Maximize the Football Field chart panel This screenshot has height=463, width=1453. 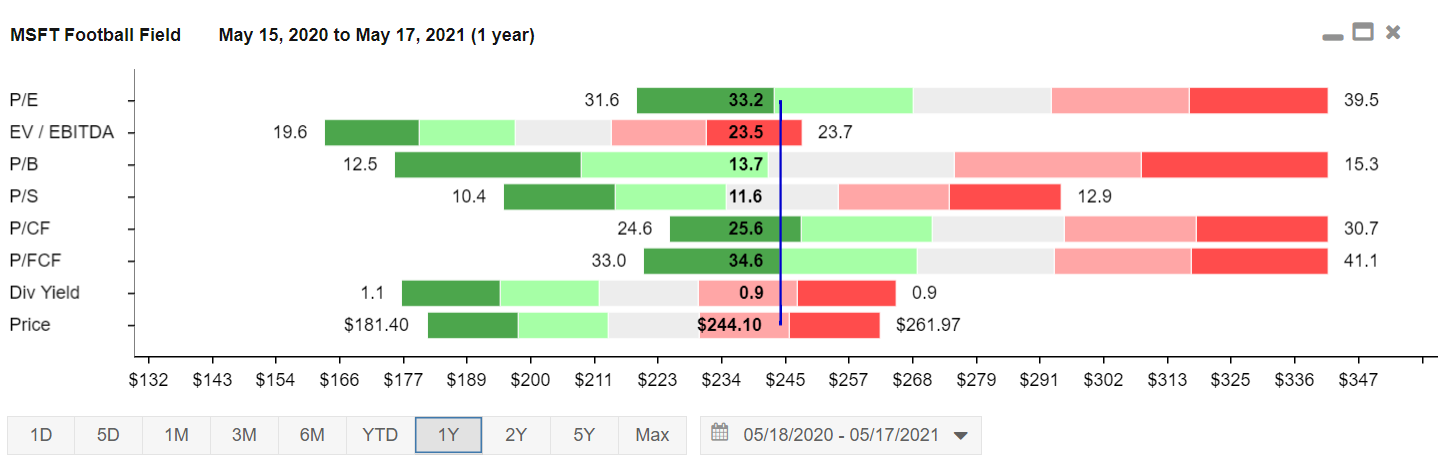(1362, 32)
